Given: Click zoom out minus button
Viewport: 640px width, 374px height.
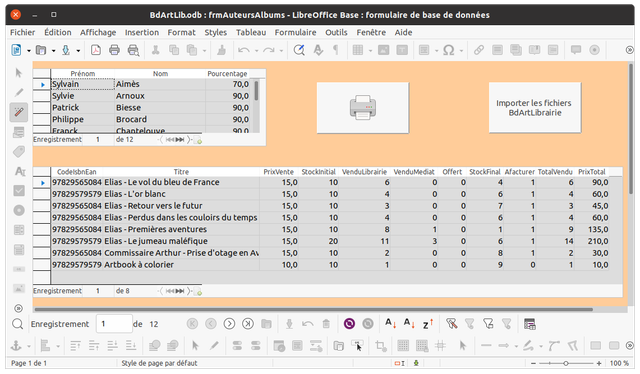Looking at the screenshot, I should (533, 363).
